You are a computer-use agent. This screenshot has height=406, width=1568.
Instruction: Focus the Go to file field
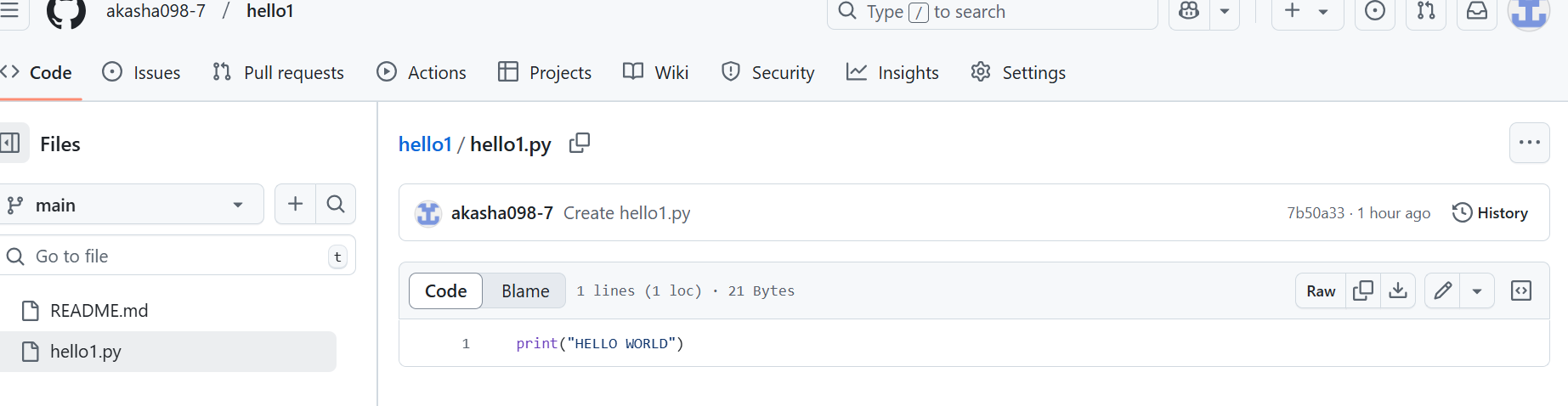(x=170, y=256)
